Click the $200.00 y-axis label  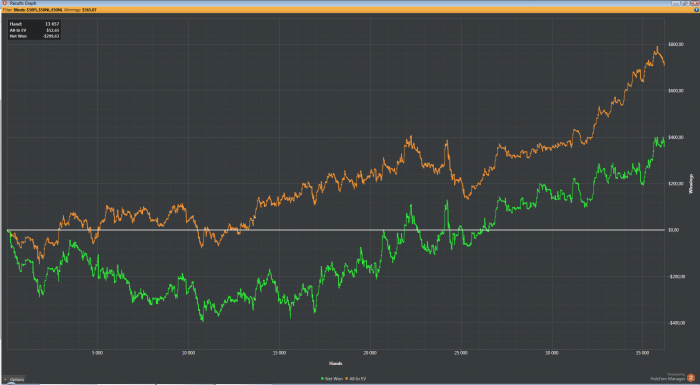click(675, 184)
